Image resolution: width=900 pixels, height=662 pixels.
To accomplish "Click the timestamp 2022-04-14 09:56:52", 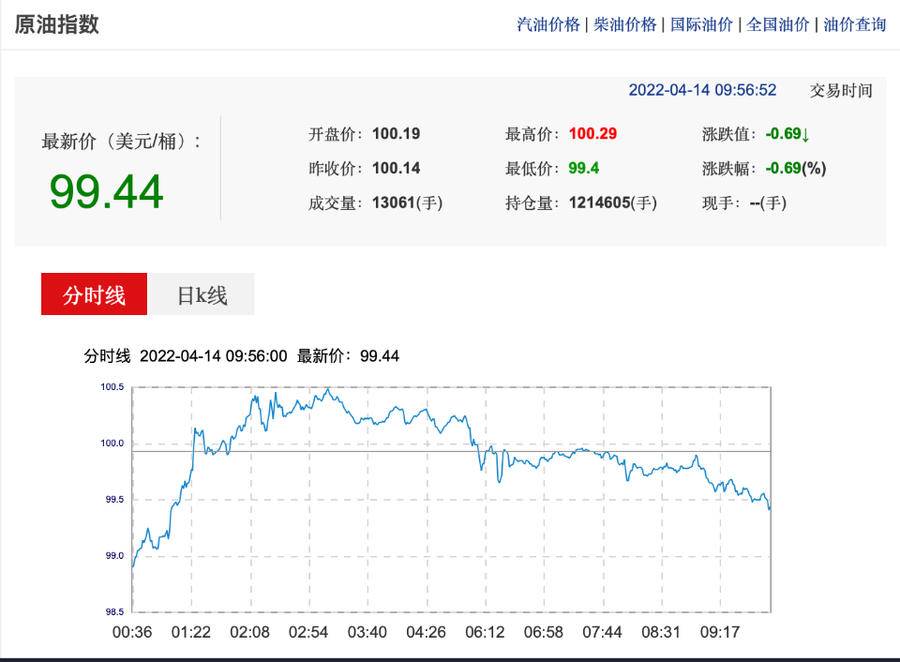I will tap(703, 90).
